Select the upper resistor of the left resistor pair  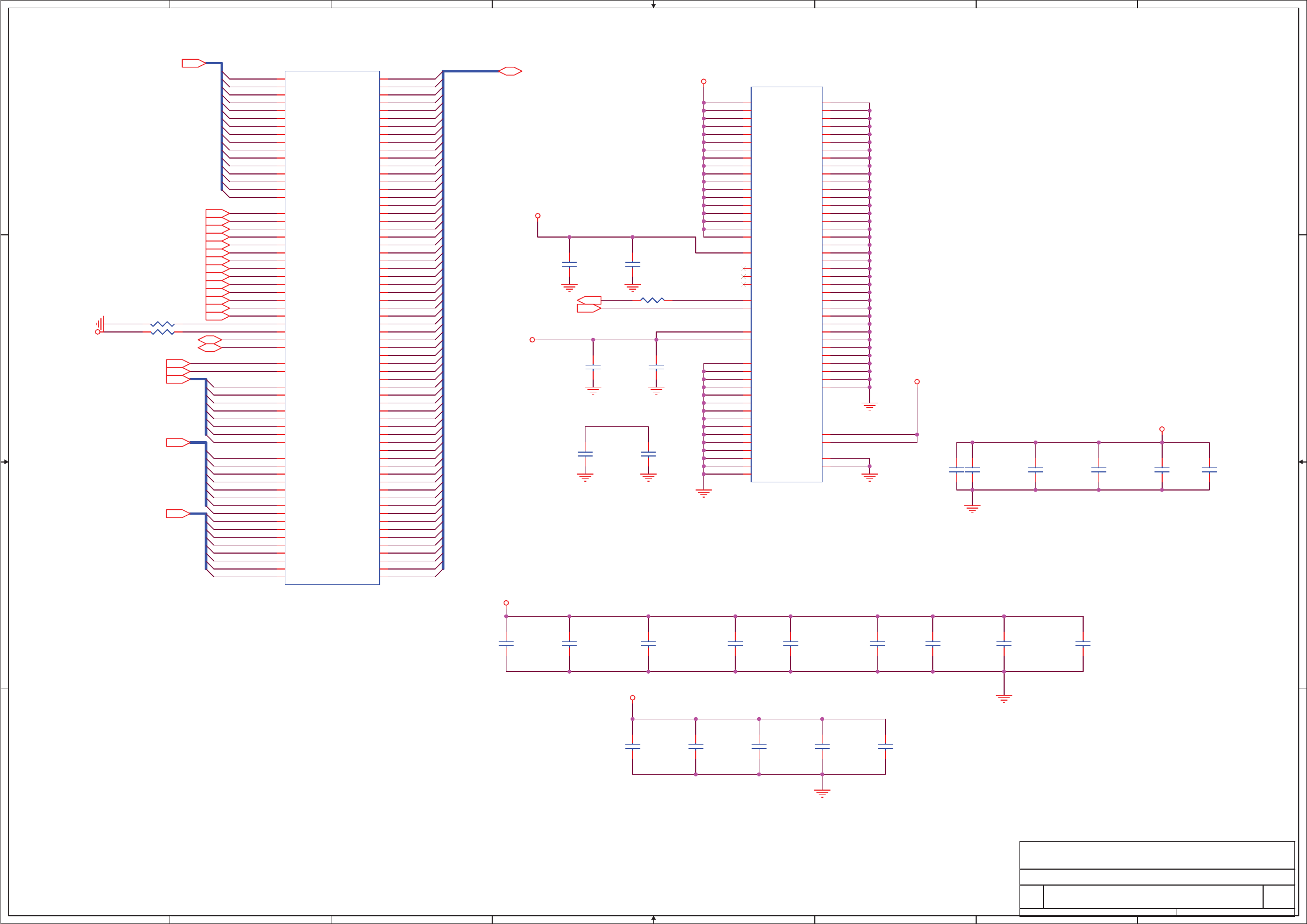[x=162, y=324]
